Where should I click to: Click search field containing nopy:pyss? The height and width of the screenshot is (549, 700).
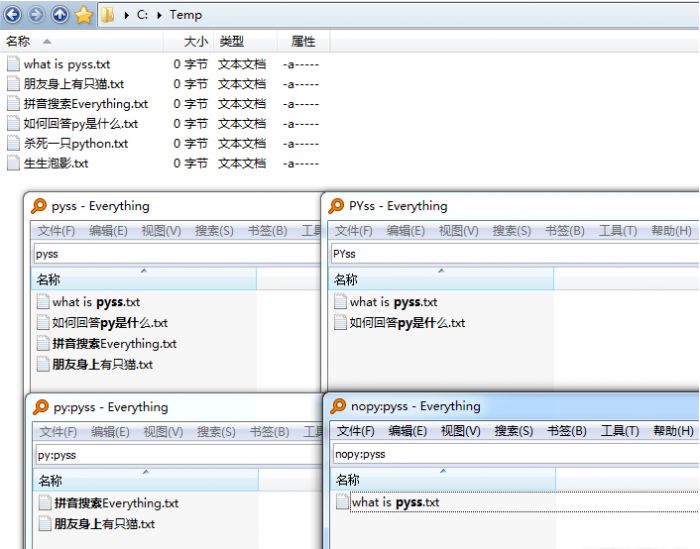click(x=516, y=454)
